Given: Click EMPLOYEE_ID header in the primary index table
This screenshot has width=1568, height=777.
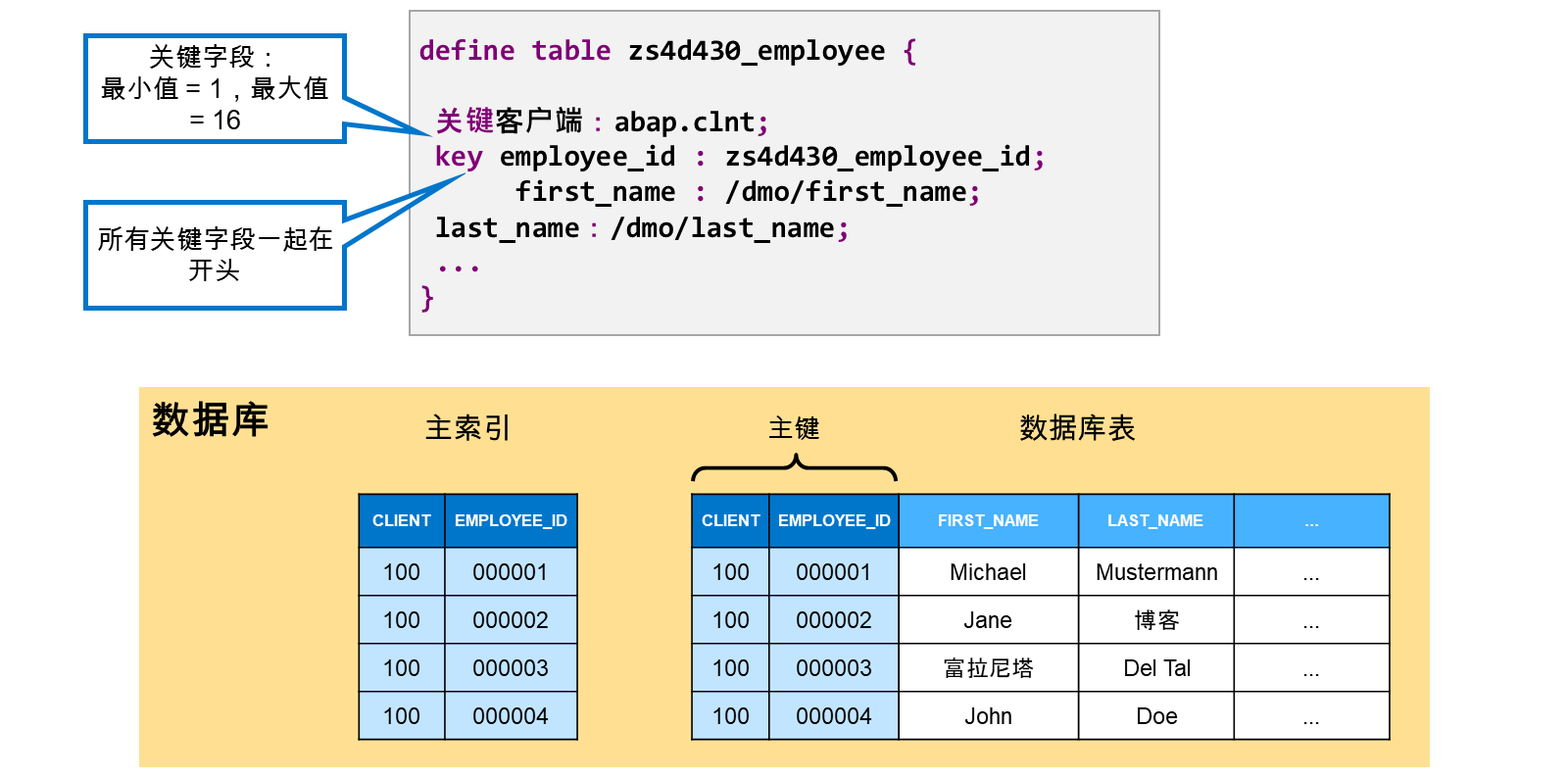Looking at the screenshot, I should coord(511,520).
